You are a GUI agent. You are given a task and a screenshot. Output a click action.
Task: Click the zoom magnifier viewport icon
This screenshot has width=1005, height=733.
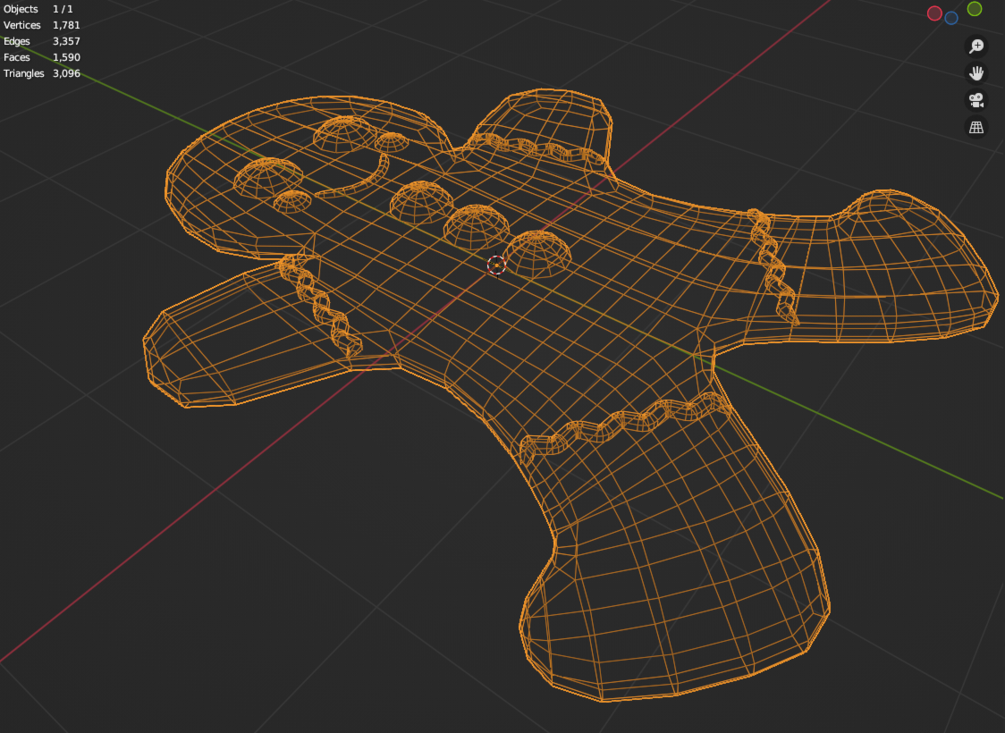pyautogui.click(x=976, y=46)
